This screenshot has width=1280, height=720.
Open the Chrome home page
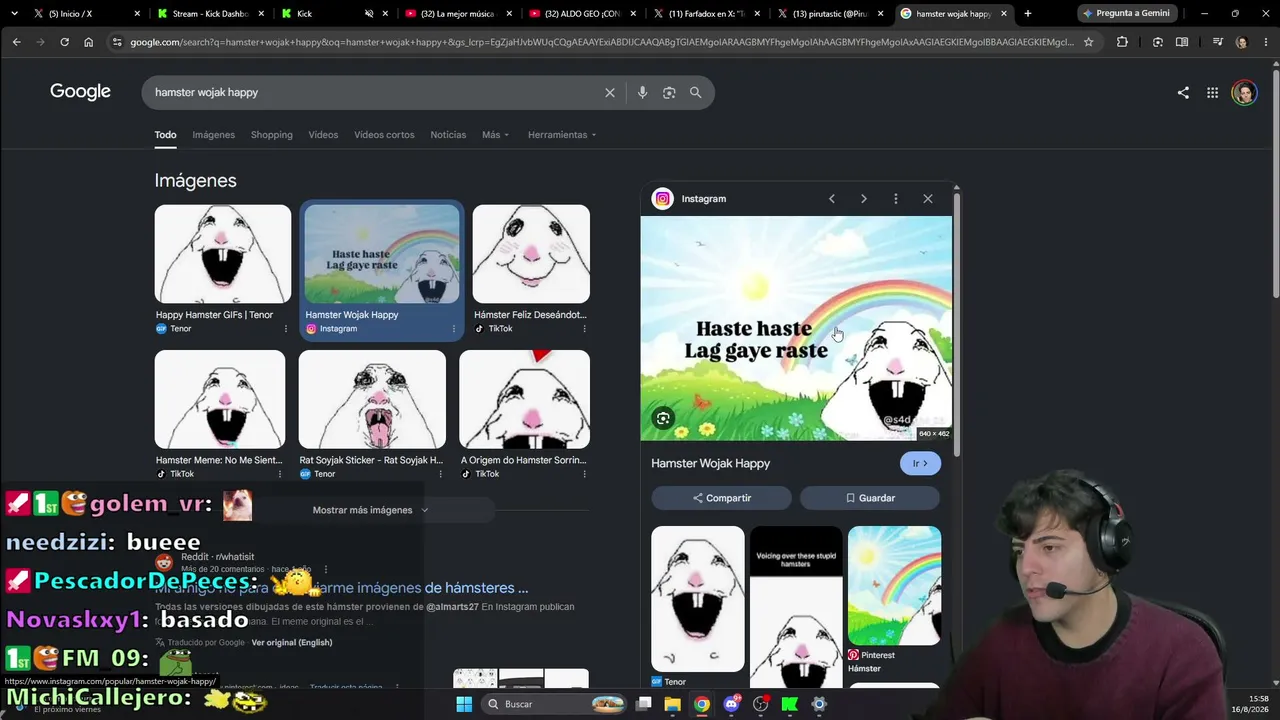(x=88, y=42)
